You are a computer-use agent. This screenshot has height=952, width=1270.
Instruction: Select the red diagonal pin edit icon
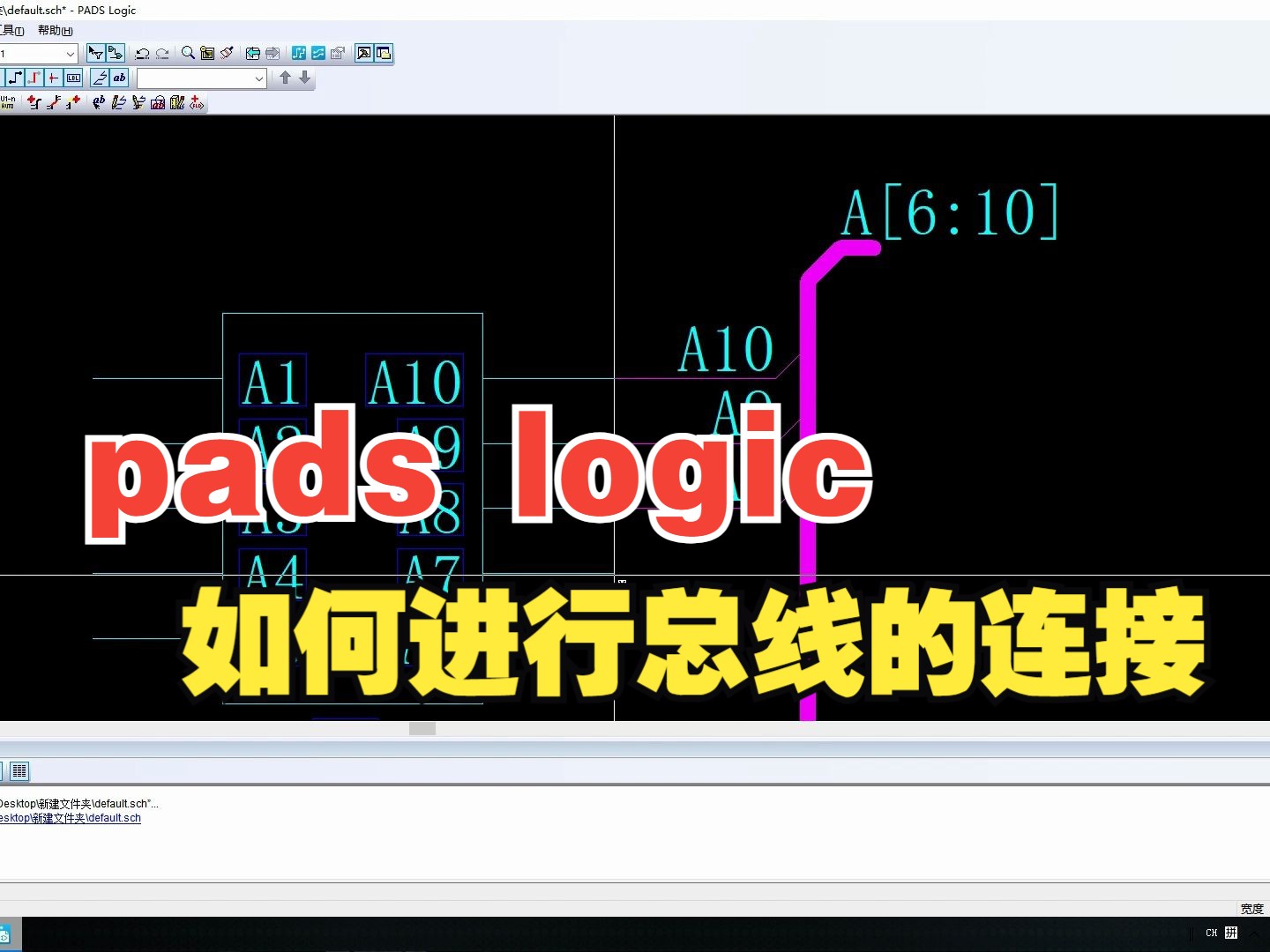click(x=54, y=103)
